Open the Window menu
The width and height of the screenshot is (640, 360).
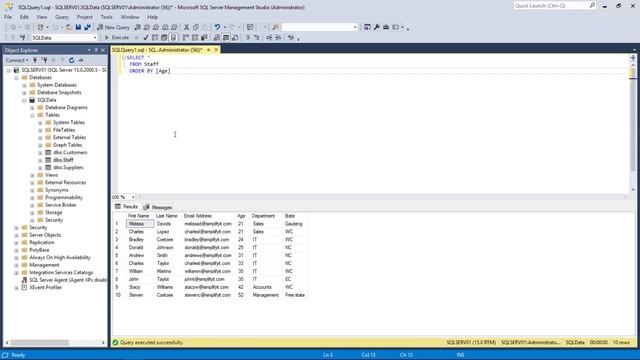coord(130,17)
